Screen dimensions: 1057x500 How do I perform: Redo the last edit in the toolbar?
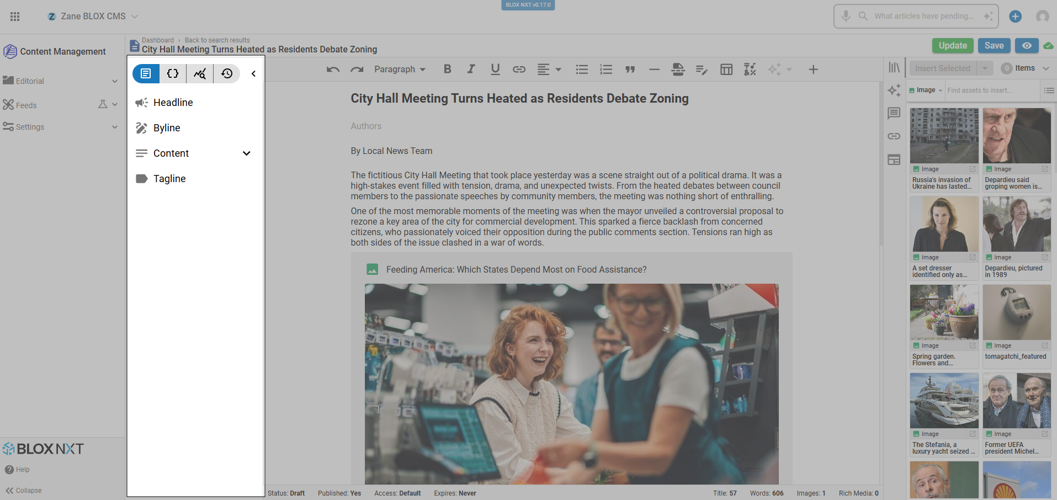[357, 69]
